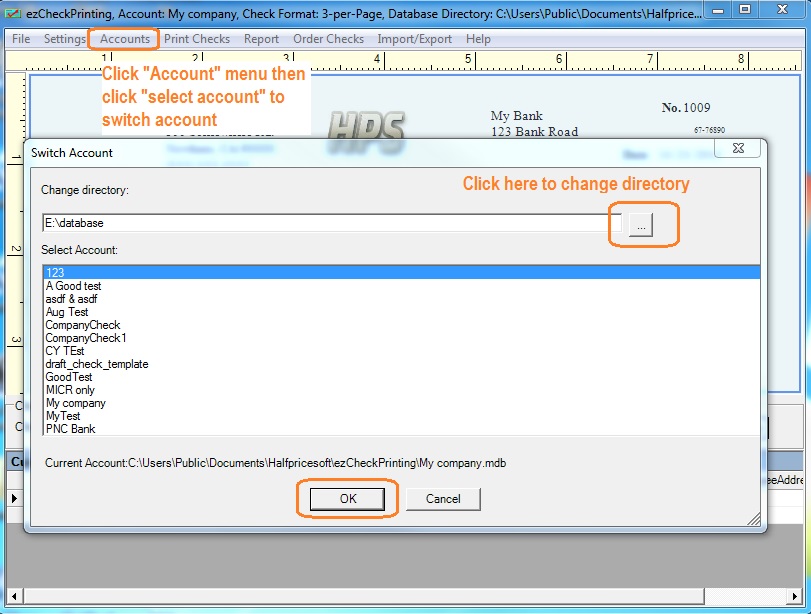Select 'draft_check_template' account
Image resolution: width=811 pixels, height=614 pixels.
coord(97,364)
